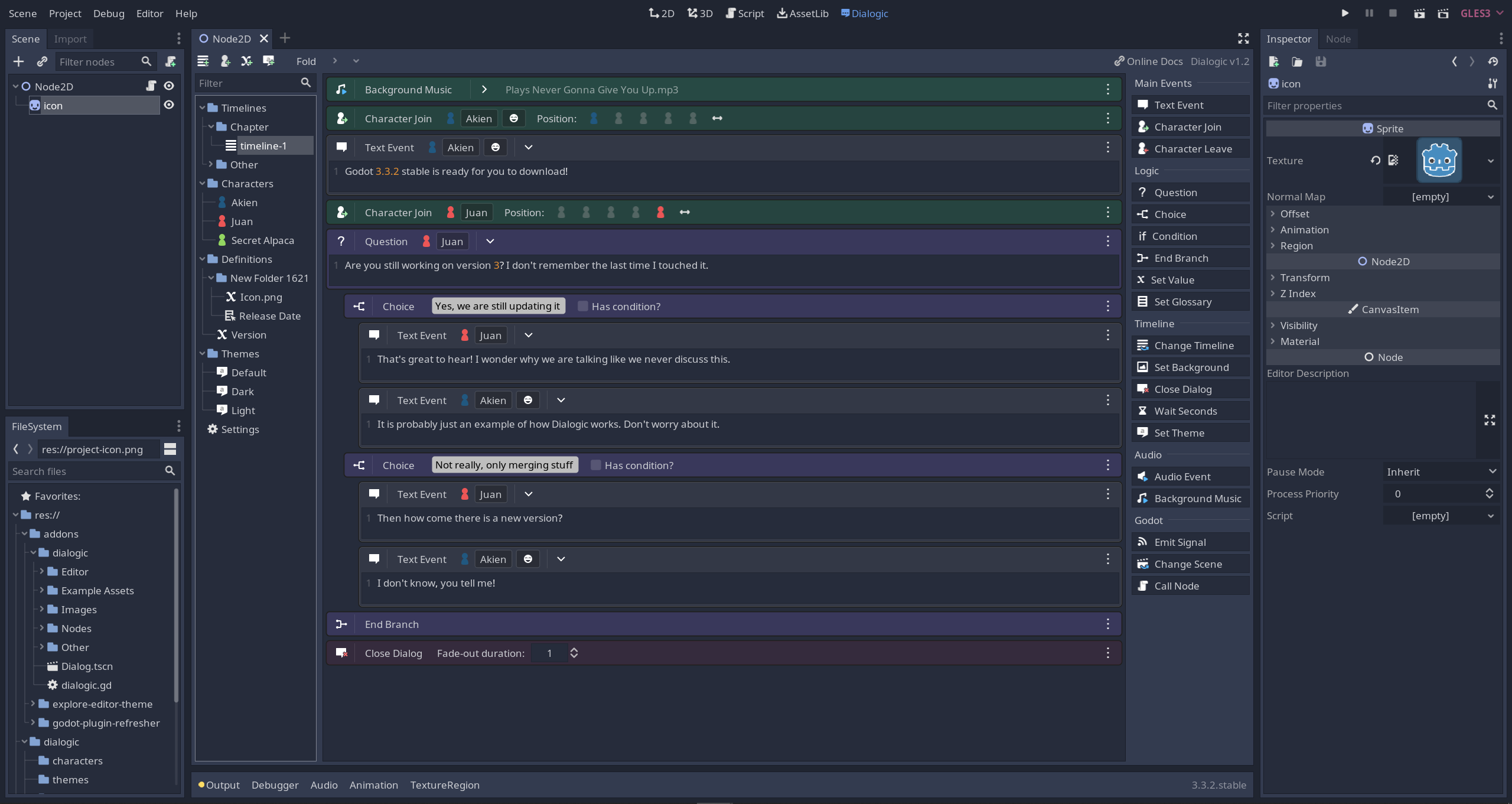Click the Juan character dropdown in Question event
This screenshot has height=804, width=1512.
click(453, 241)
